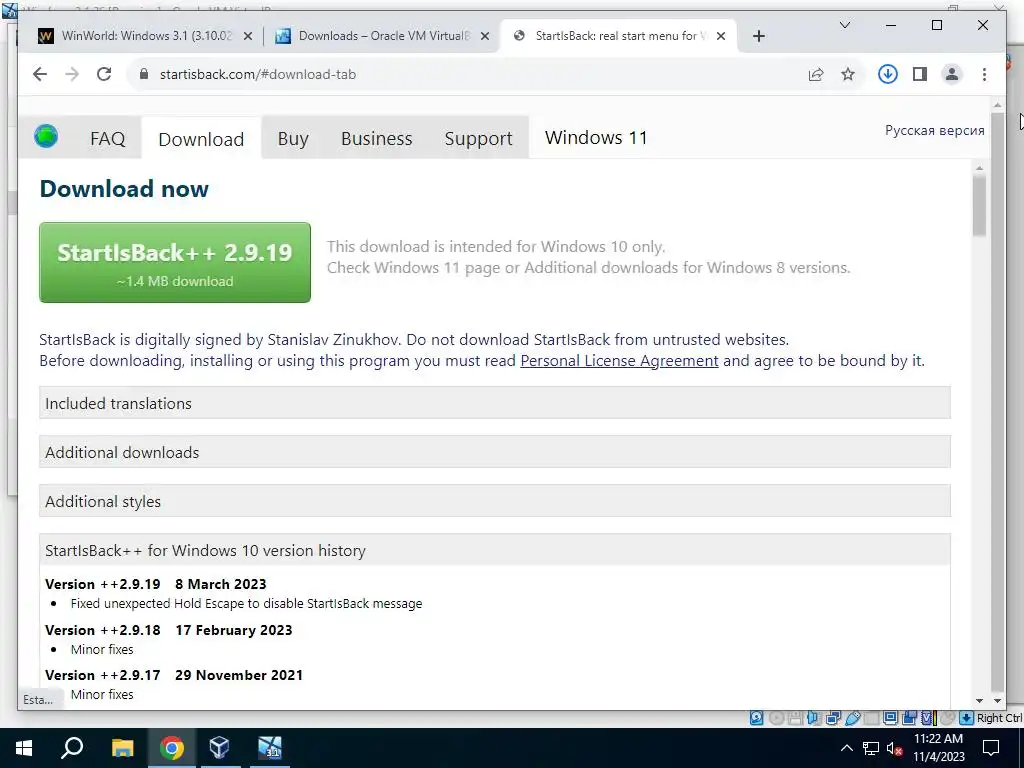Toggle the Chrome side panel icon
The height and width of the screenshot is (768, 1024).
pyautogui.click(x=920, y=74)
